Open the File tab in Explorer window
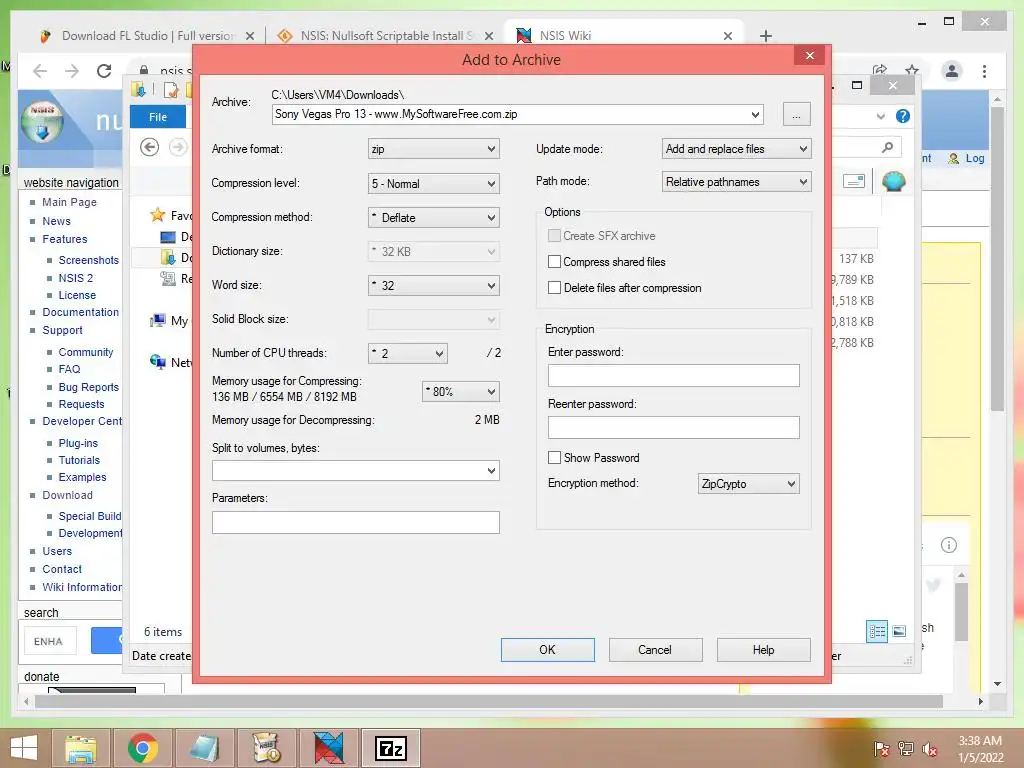This screenshot has height=768, width=1024. pyautogui.click(x=157, y=117)
